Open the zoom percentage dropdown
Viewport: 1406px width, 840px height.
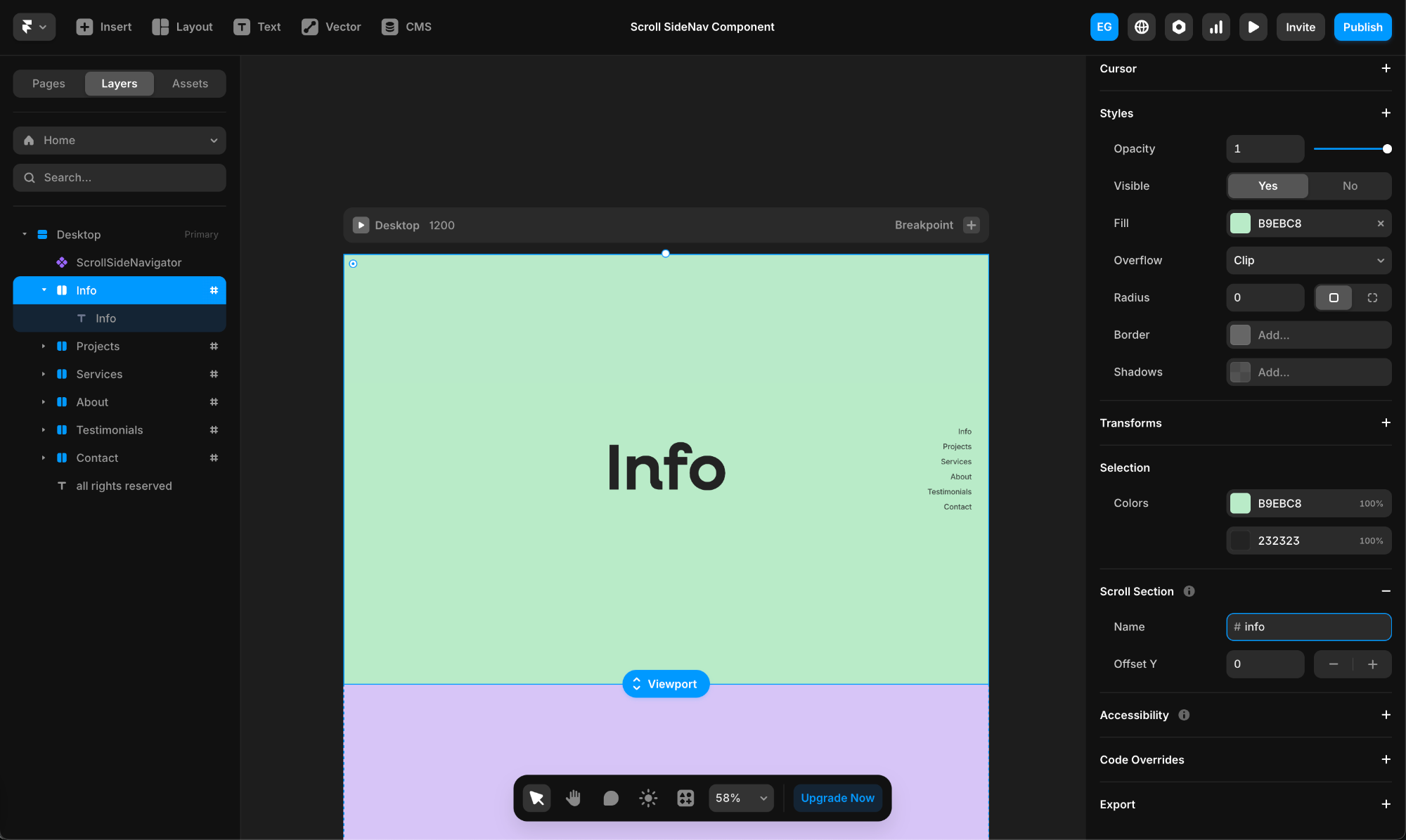pyautogui.click(x=741, y=798)
